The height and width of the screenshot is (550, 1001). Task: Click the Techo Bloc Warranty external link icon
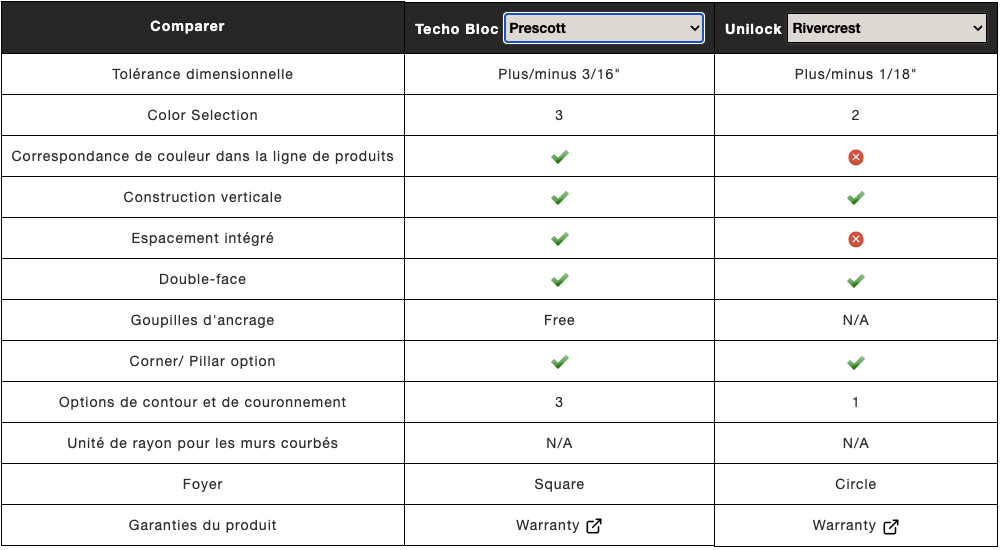tap(594, 526)
